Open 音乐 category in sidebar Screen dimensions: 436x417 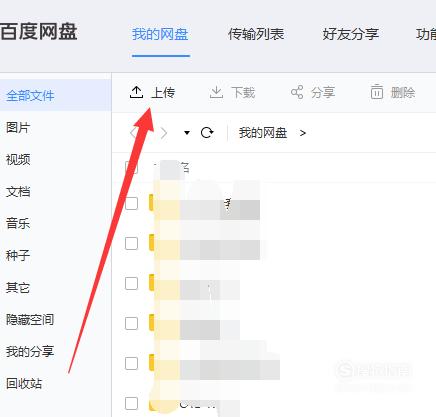click(18, 223)
